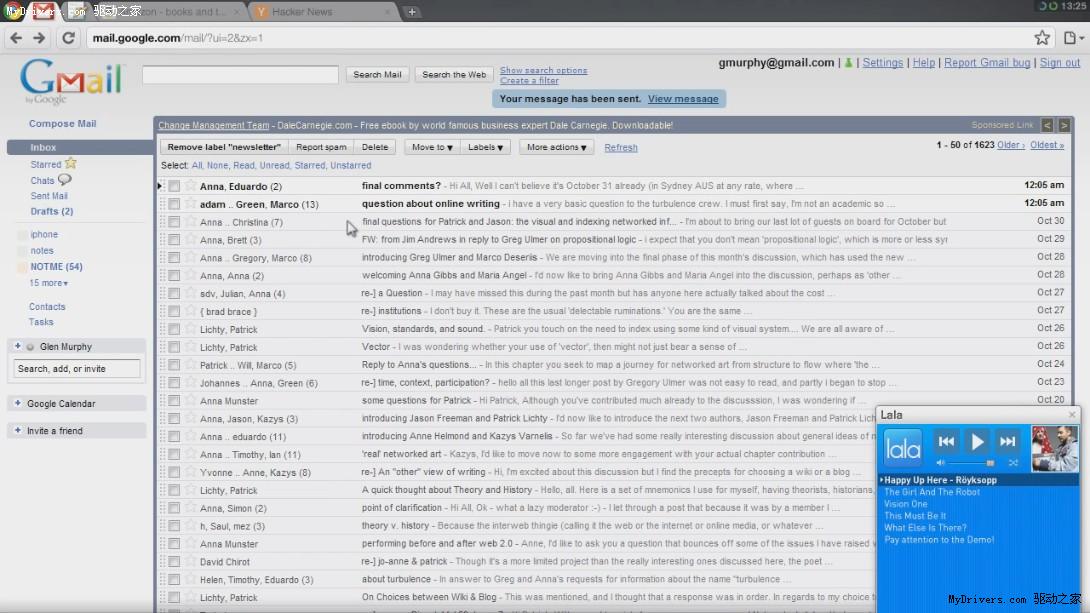
Task: Adjust the Lala volume slider
Action: [x=973, y=463]
